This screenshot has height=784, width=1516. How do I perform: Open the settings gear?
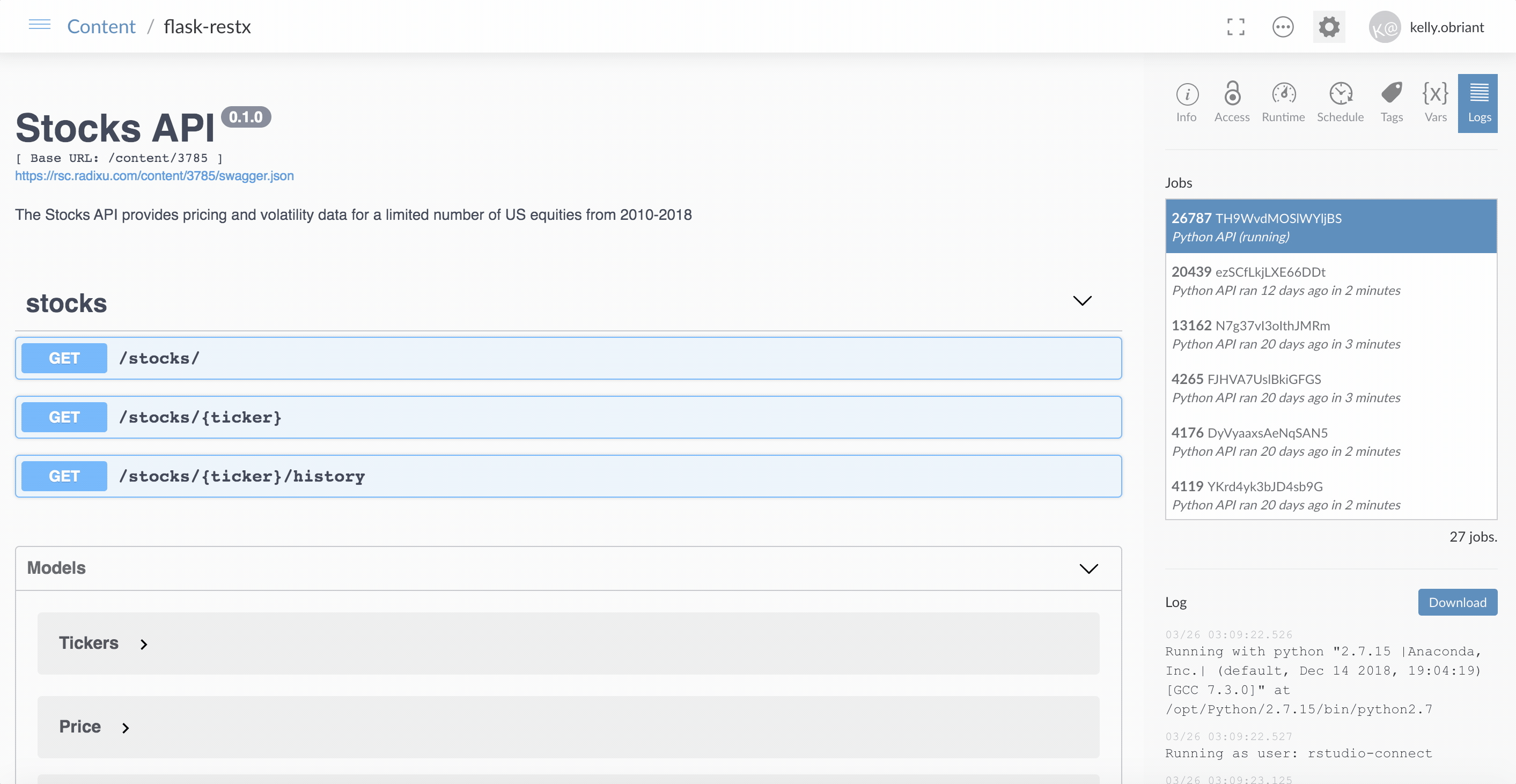click(x=1329, y=26)
